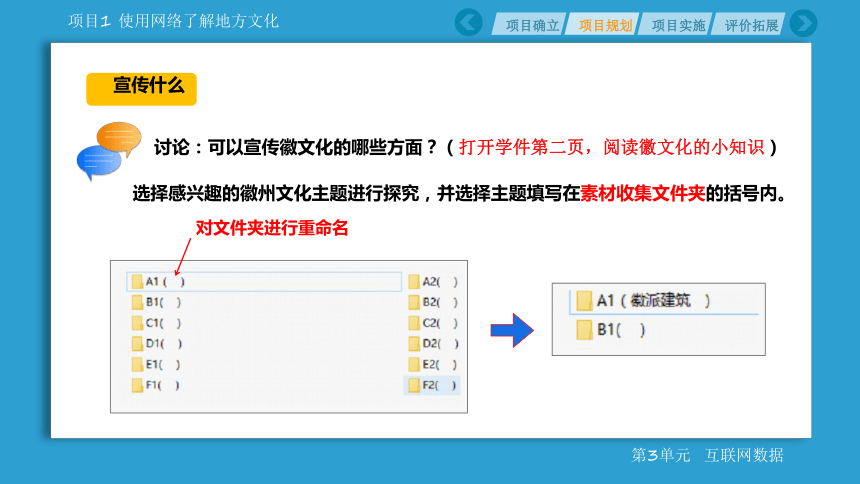Open the 项目实施 tab
The image size is (860, 484).
coord(676,25)
